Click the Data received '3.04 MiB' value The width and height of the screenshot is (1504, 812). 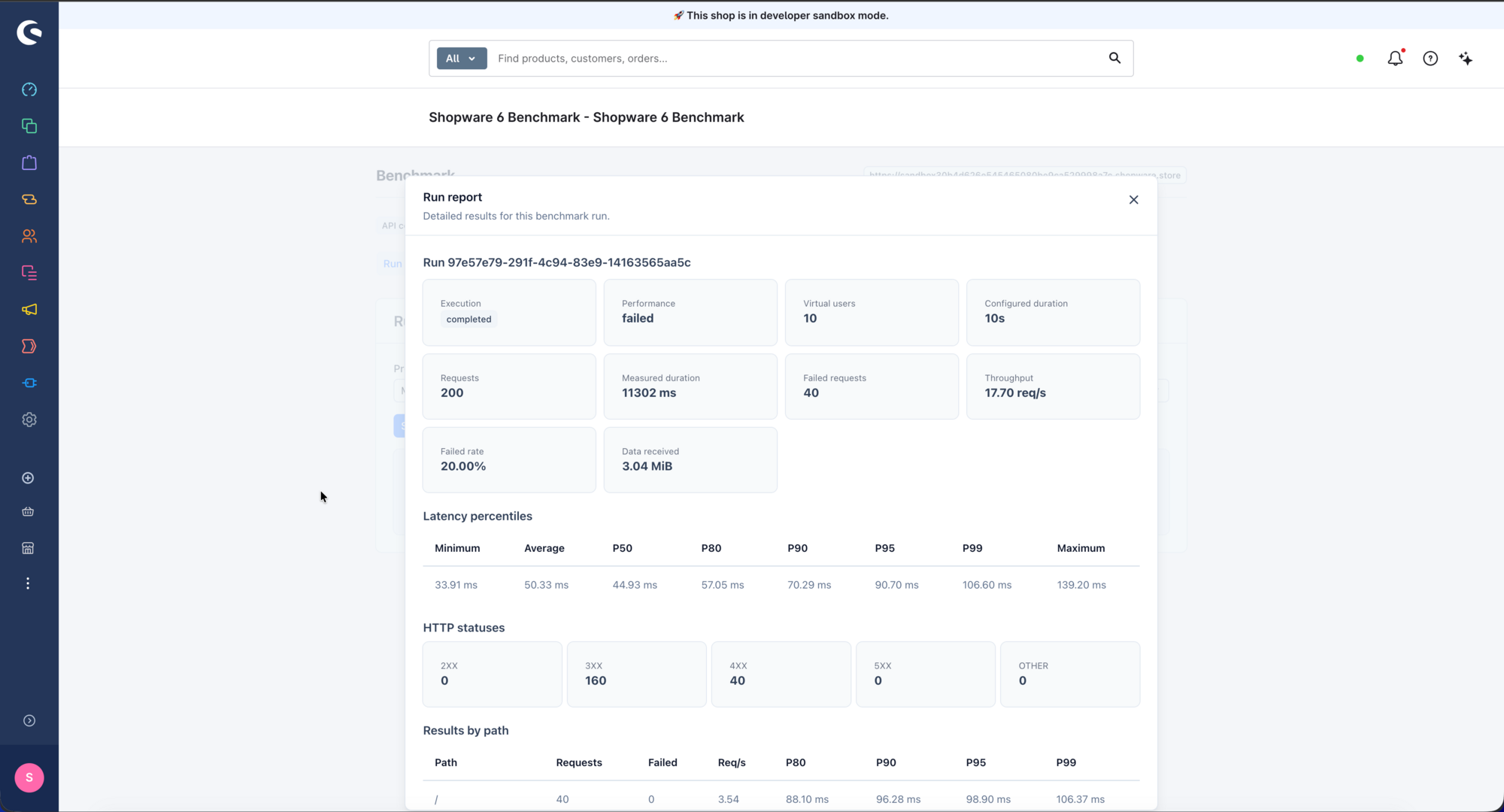[x=647, y=466]
